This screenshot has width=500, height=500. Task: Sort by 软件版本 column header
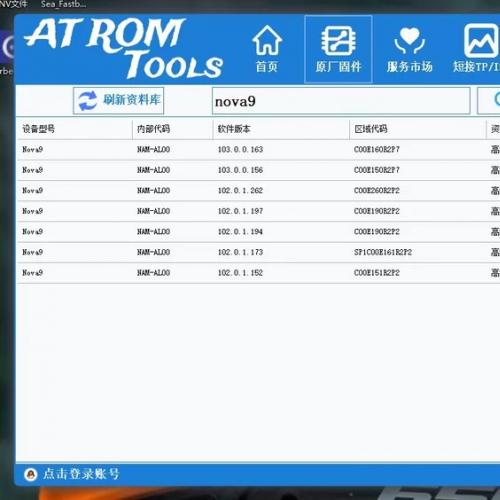coord(281,129)
